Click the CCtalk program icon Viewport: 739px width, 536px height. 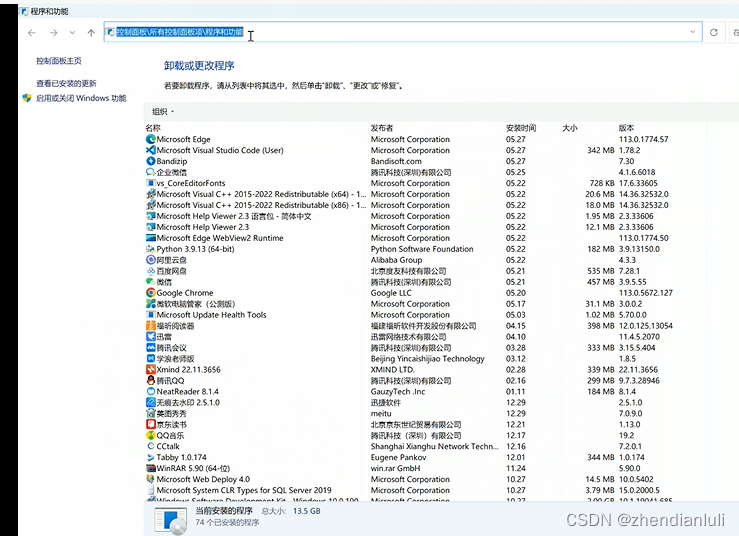tap(150, 446)
